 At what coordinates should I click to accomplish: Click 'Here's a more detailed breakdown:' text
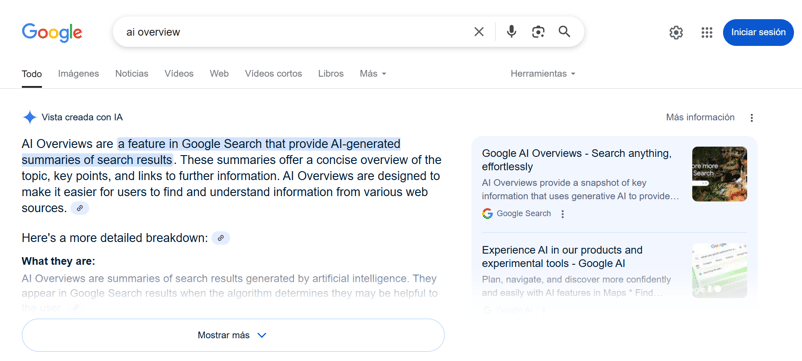[115, 238]
